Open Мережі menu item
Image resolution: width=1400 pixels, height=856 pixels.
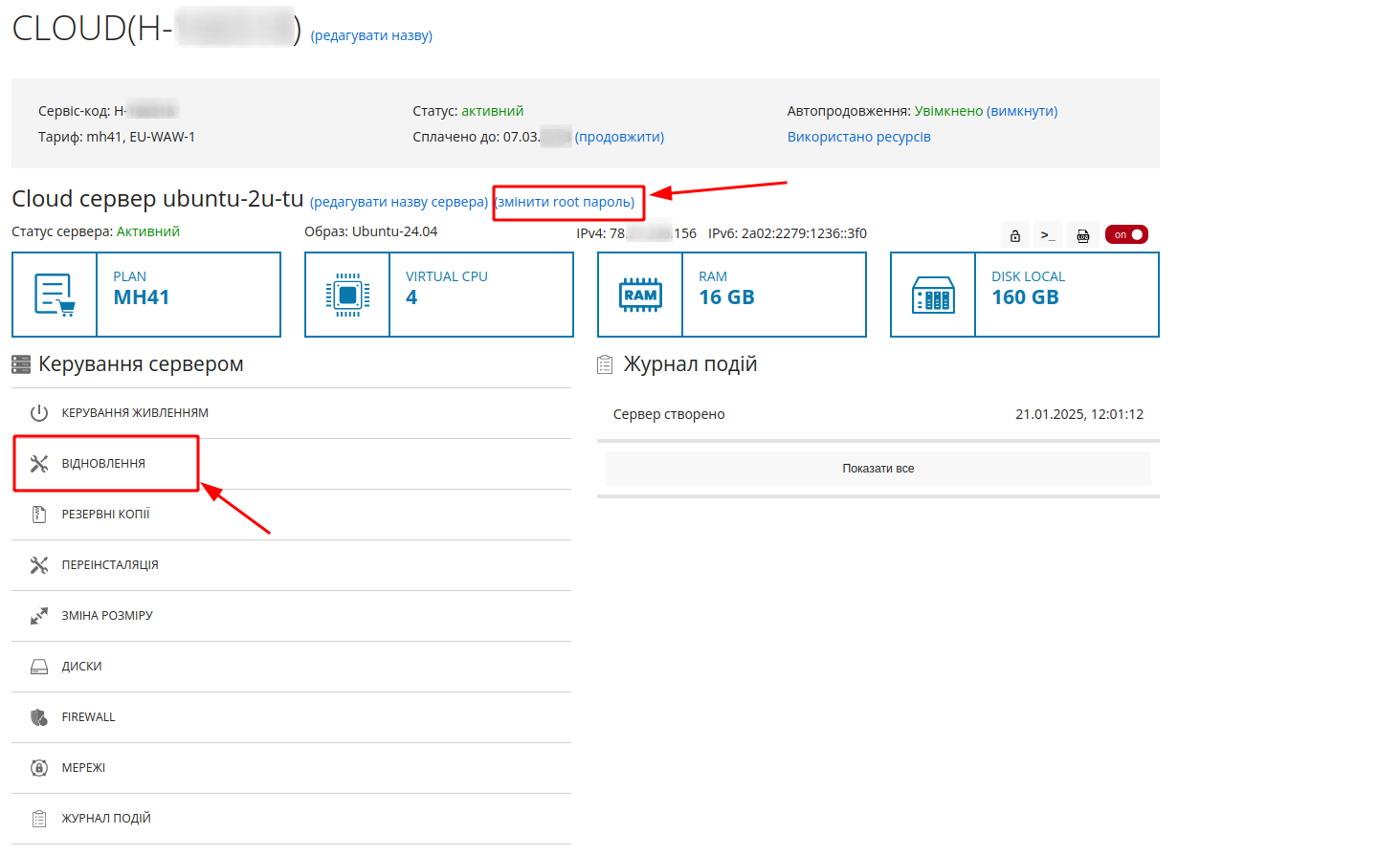(x=291, y=768)
